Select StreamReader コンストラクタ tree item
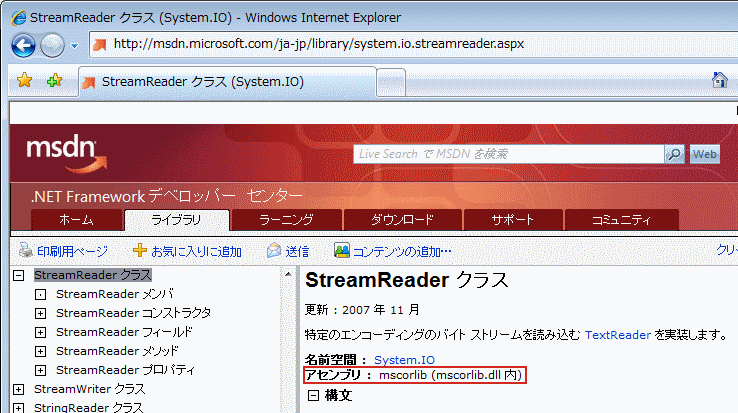The width and height of the screenshot is (738, 413). [x=133, y=313]
